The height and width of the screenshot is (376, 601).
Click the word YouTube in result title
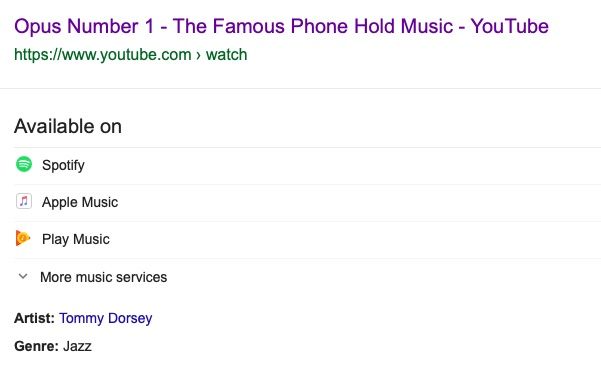509,26
